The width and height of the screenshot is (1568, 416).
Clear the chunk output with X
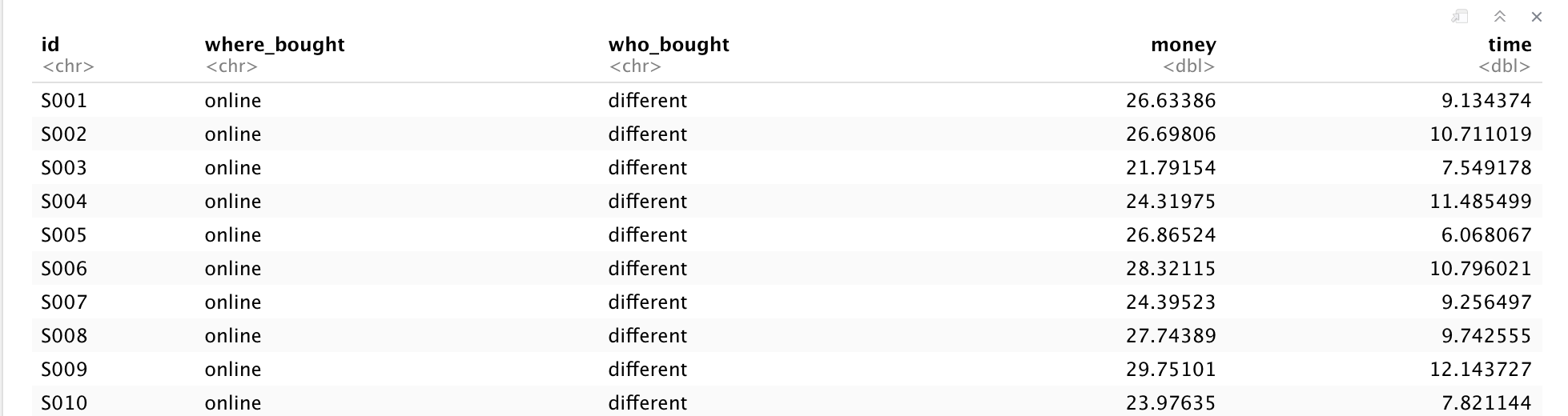pyautogui.click(x=1536, y=17)
